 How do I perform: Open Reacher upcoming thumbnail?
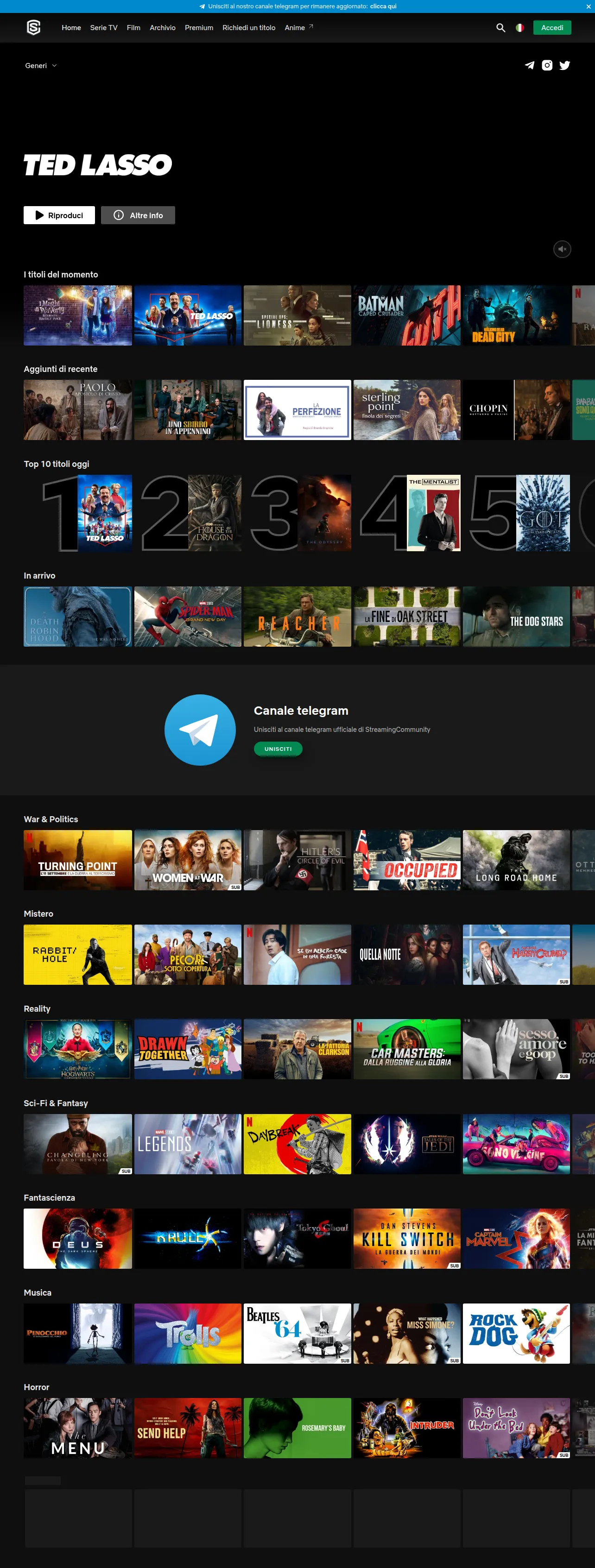[297, 616]
